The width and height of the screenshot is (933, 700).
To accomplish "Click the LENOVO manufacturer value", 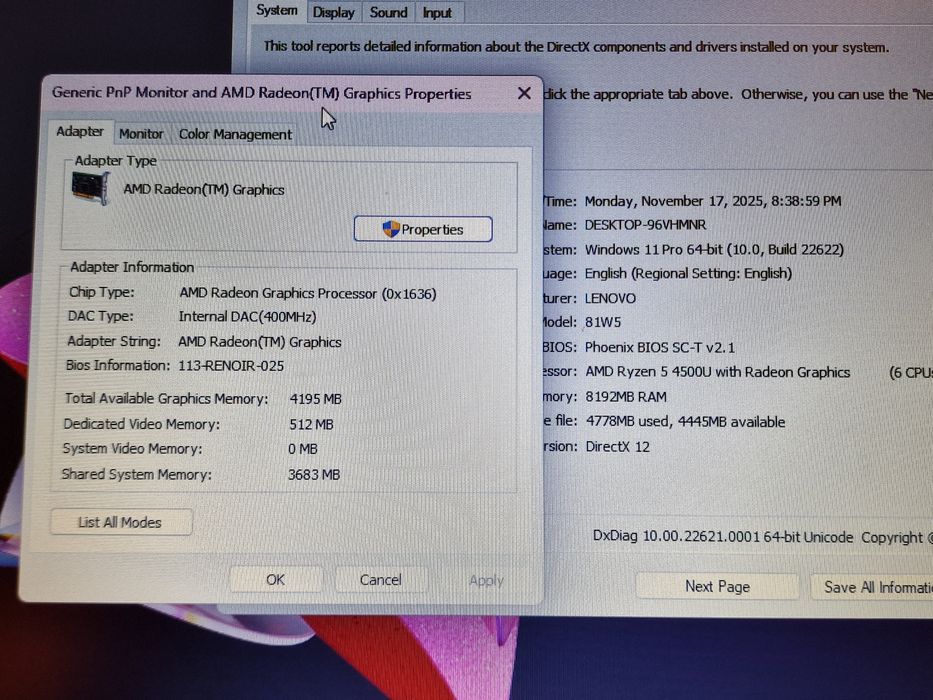I will [x=610, y=298].
